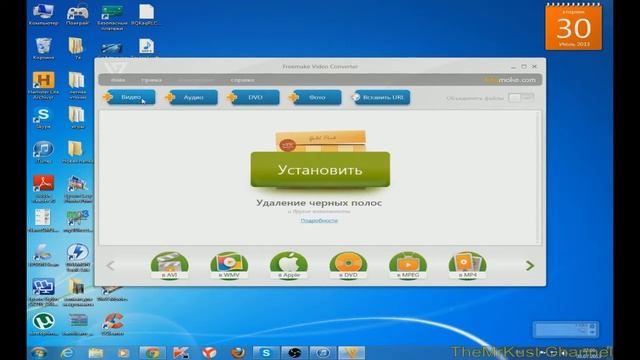Image resolution: width=640 pixels, height=360 pixels.
Task: Open the Файл menu in Freemake
Action: 118,80
